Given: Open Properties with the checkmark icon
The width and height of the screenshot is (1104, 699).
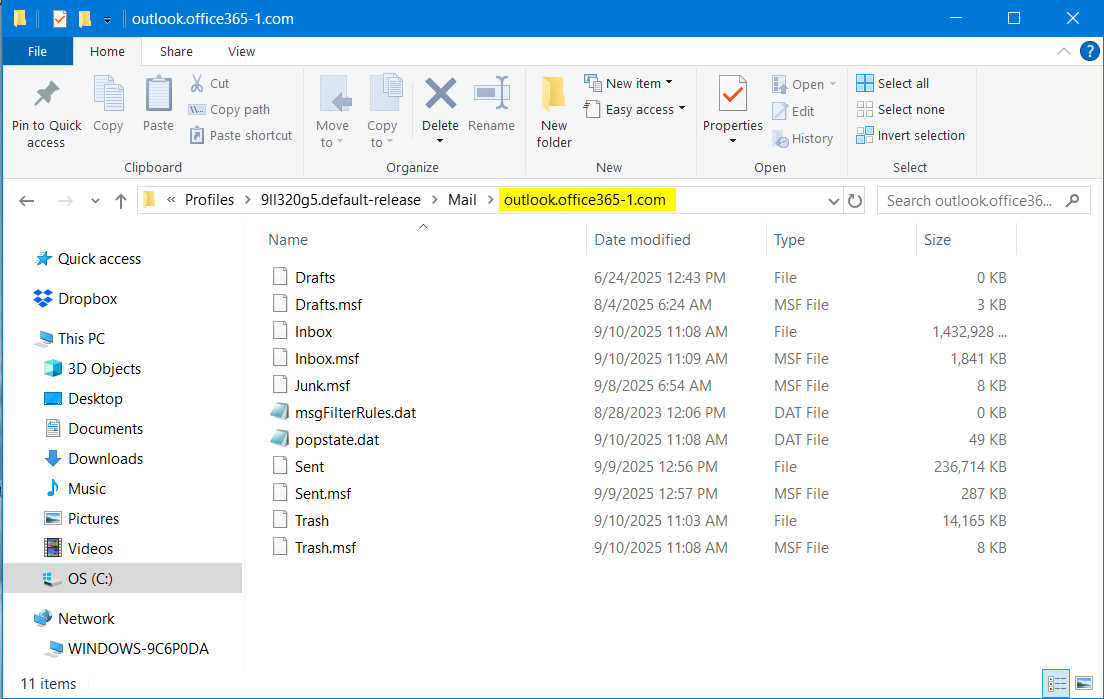Looking at the screenshot, I should (x=733, y=96).
